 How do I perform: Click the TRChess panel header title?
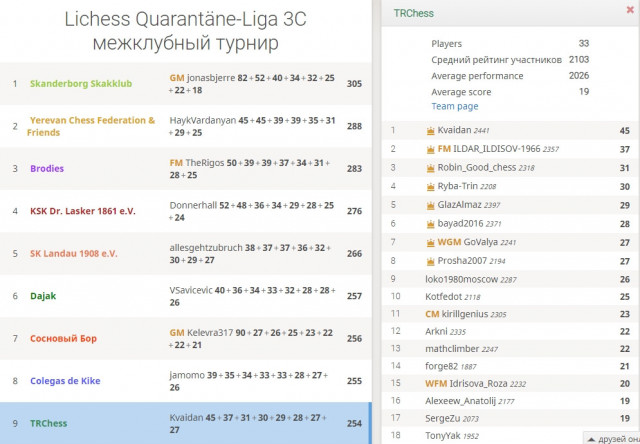click(413, 13)
